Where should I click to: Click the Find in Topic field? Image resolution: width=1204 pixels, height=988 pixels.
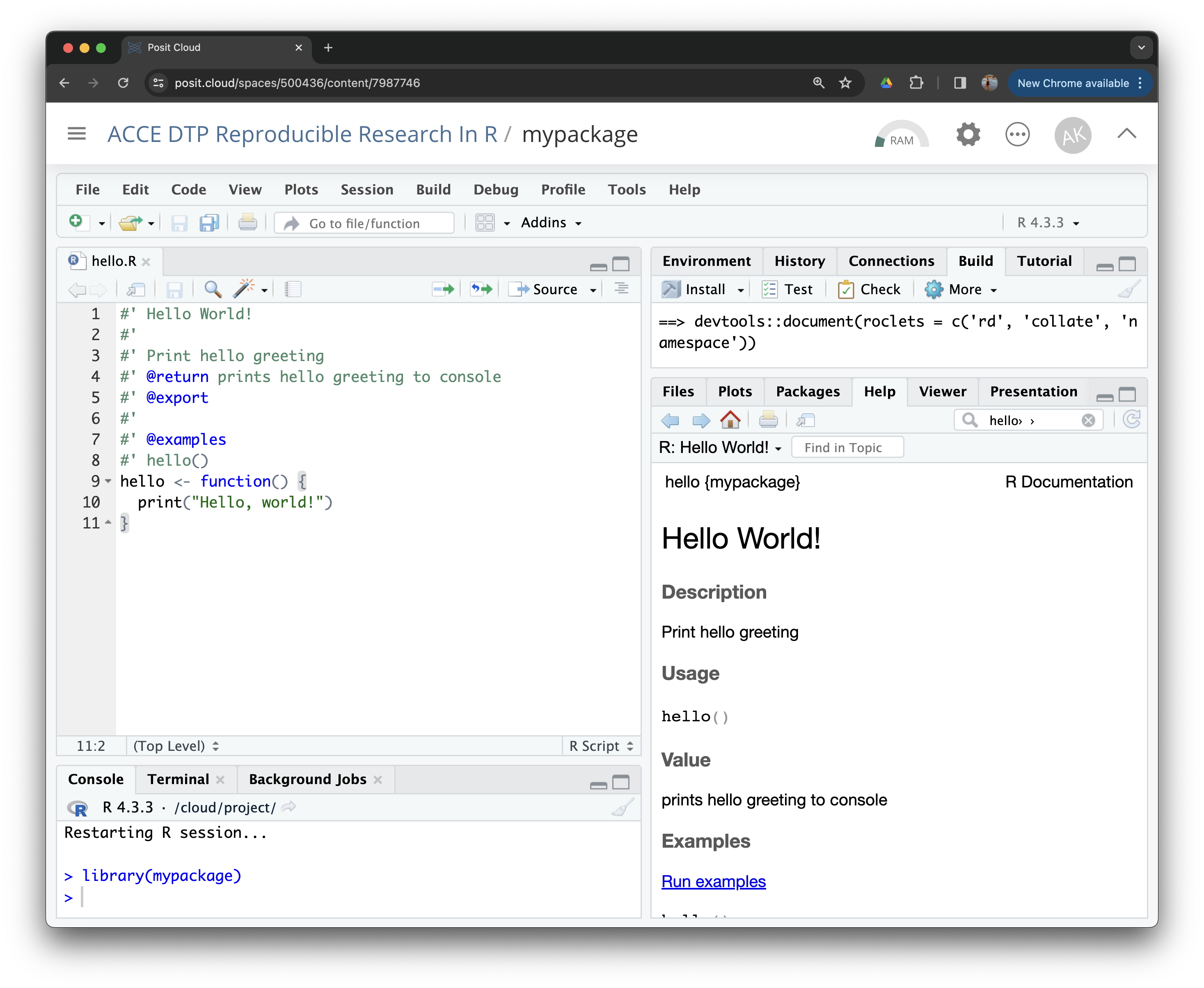(847, 448)
